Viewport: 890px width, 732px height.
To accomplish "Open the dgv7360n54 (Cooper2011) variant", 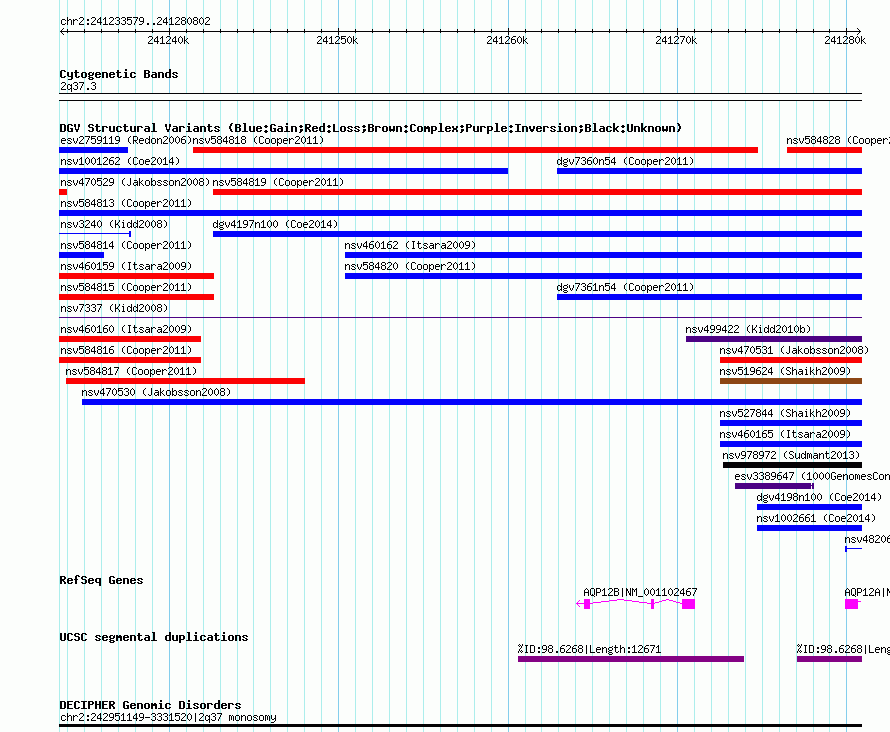I will click(x=710, y=171).
